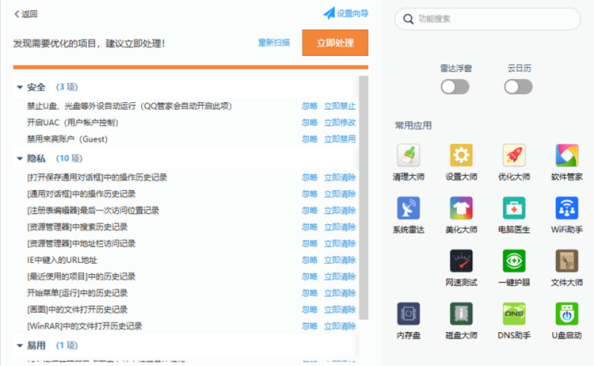Collapse the 安全 section
The width and height of the screenshot is (594, 366).
(x=20, y=87)
